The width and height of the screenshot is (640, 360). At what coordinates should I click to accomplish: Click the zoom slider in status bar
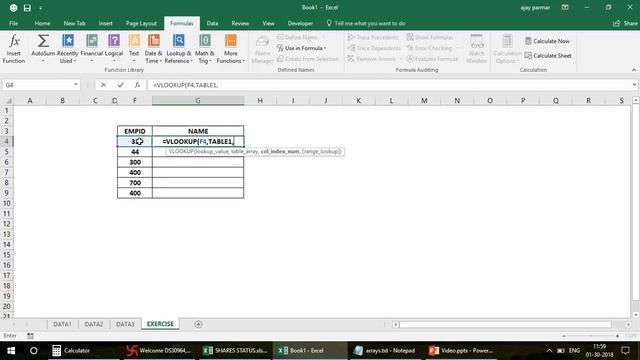[x=591, y=336]
